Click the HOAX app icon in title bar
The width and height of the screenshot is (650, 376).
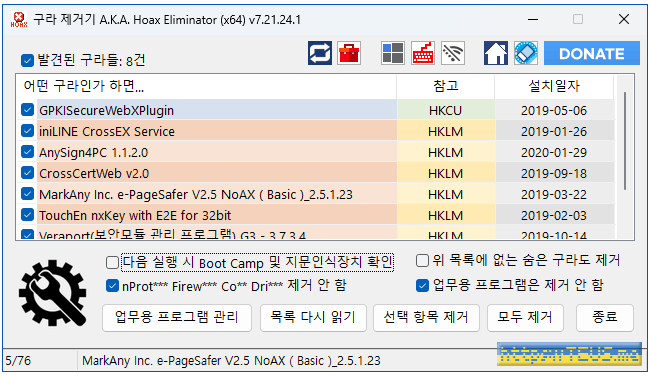[x=19, y=19]
